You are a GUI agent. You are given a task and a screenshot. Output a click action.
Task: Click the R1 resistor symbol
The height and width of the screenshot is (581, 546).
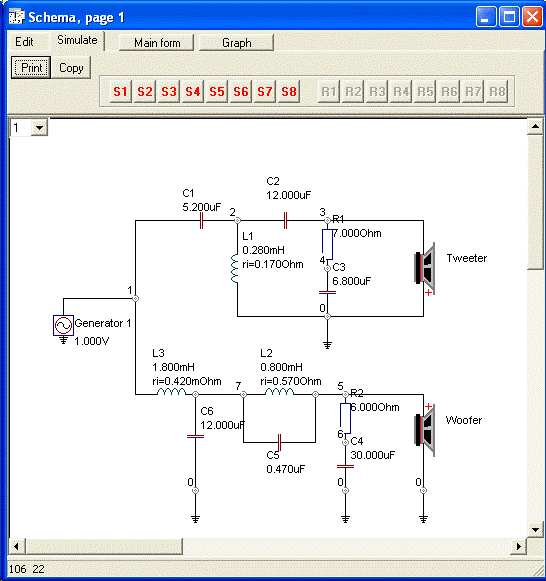coord(327,245)
